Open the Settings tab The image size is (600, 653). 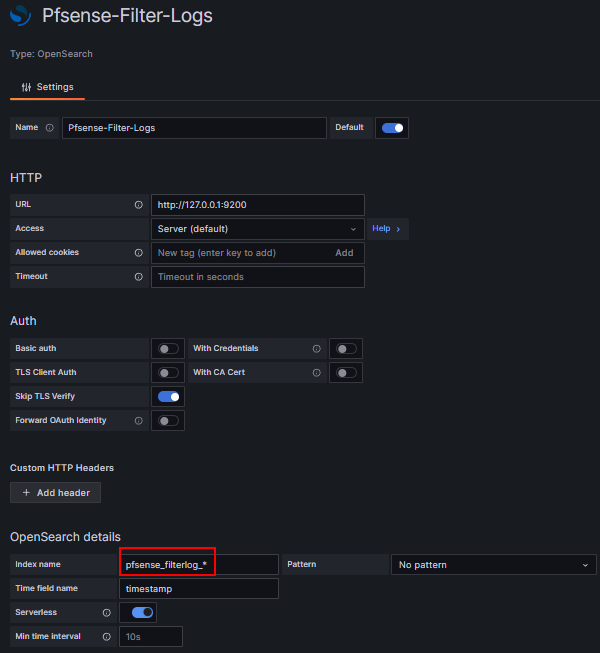(x=47, y=87)
